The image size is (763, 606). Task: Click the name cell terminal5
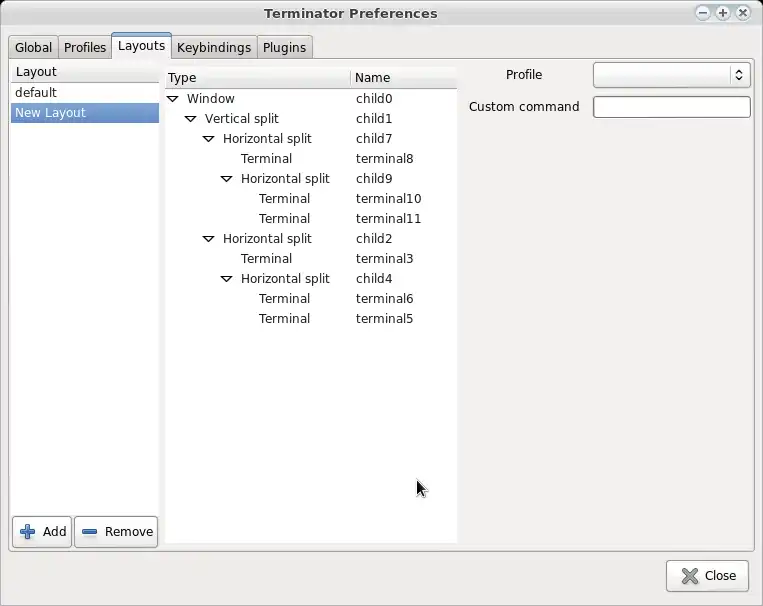tap(384, 318)
